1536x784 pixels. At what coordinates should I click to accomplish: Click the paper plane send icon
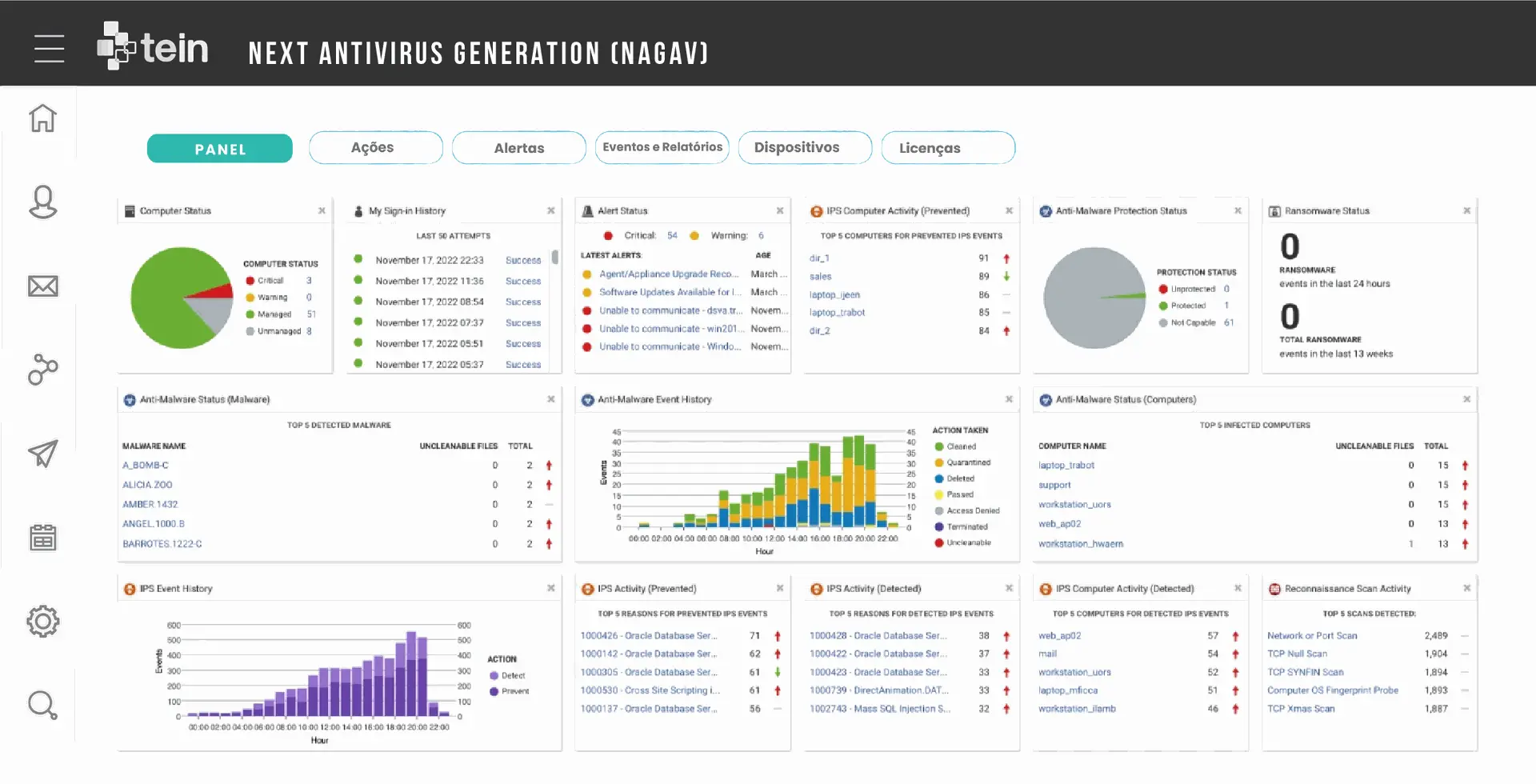pyautogui.click(x=43, y=454)
